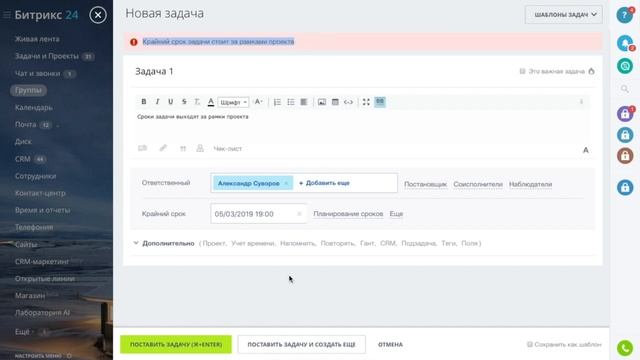Click into the task description text

click(193, 117)
